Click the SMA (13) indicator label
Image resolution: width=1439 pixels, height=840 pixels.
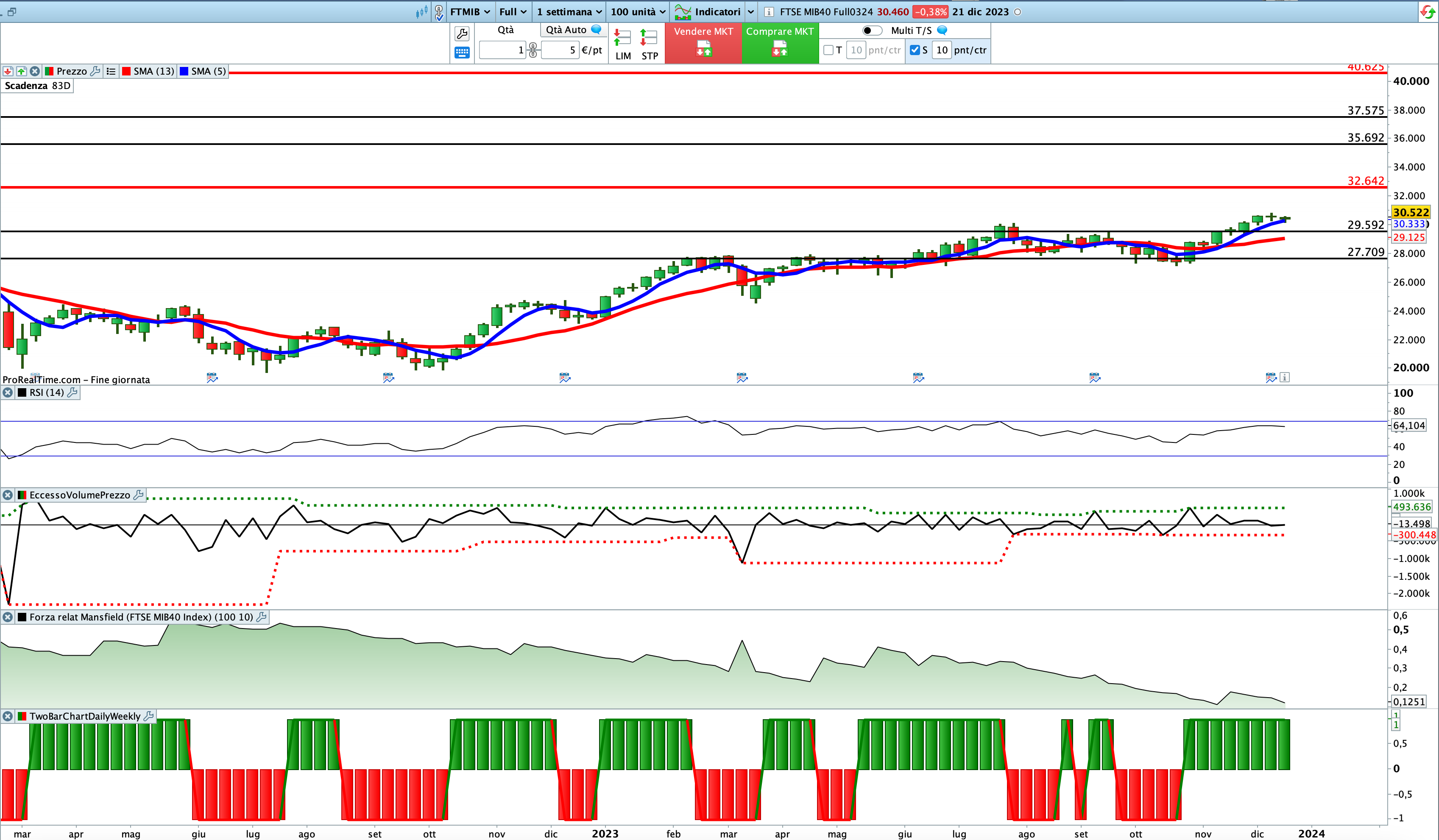153,71
